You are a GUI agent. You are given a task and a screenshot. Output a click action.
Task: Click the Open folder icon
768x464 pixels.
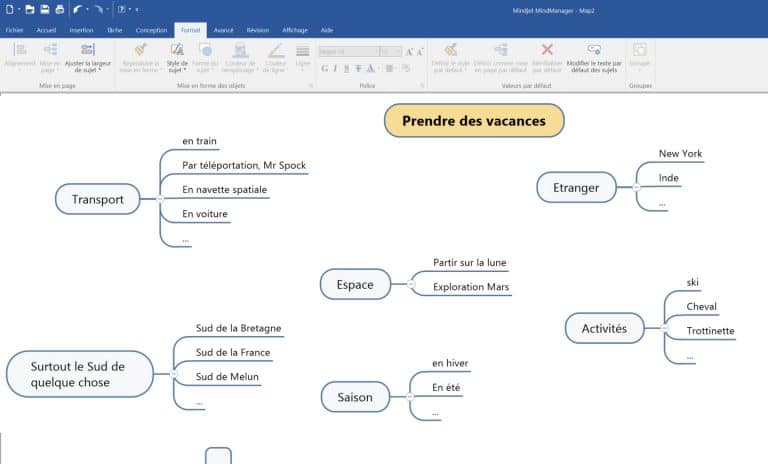click(30, 9)
